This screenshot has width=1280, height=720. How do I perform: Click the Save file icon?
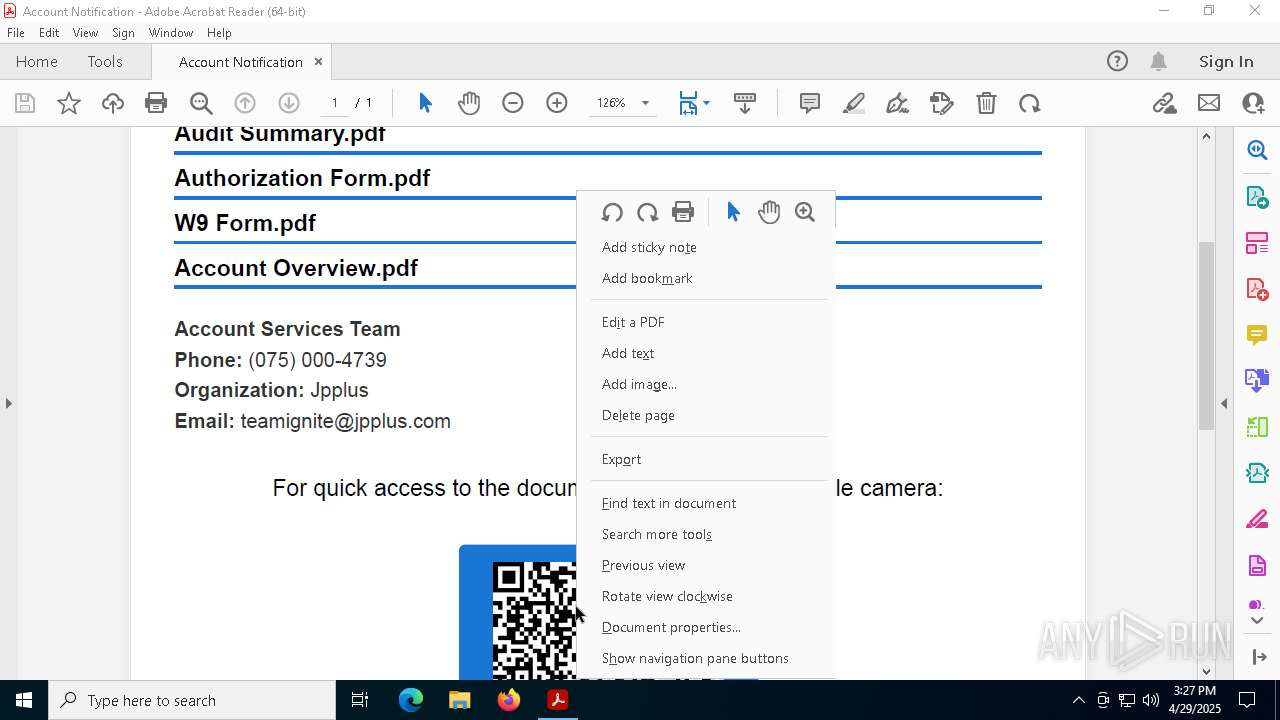(25, 103)
